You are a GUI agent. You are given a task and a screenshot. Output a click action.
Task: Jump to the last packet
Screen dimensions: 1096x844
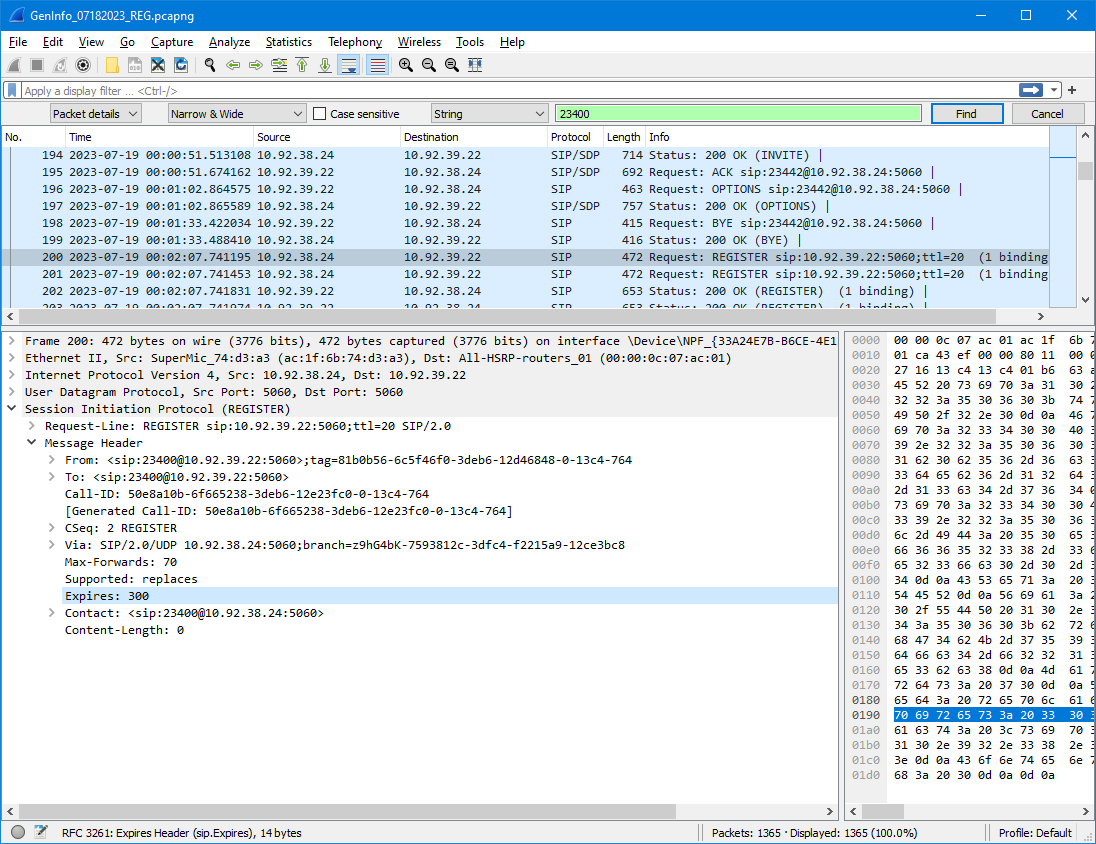pos(325,65)
